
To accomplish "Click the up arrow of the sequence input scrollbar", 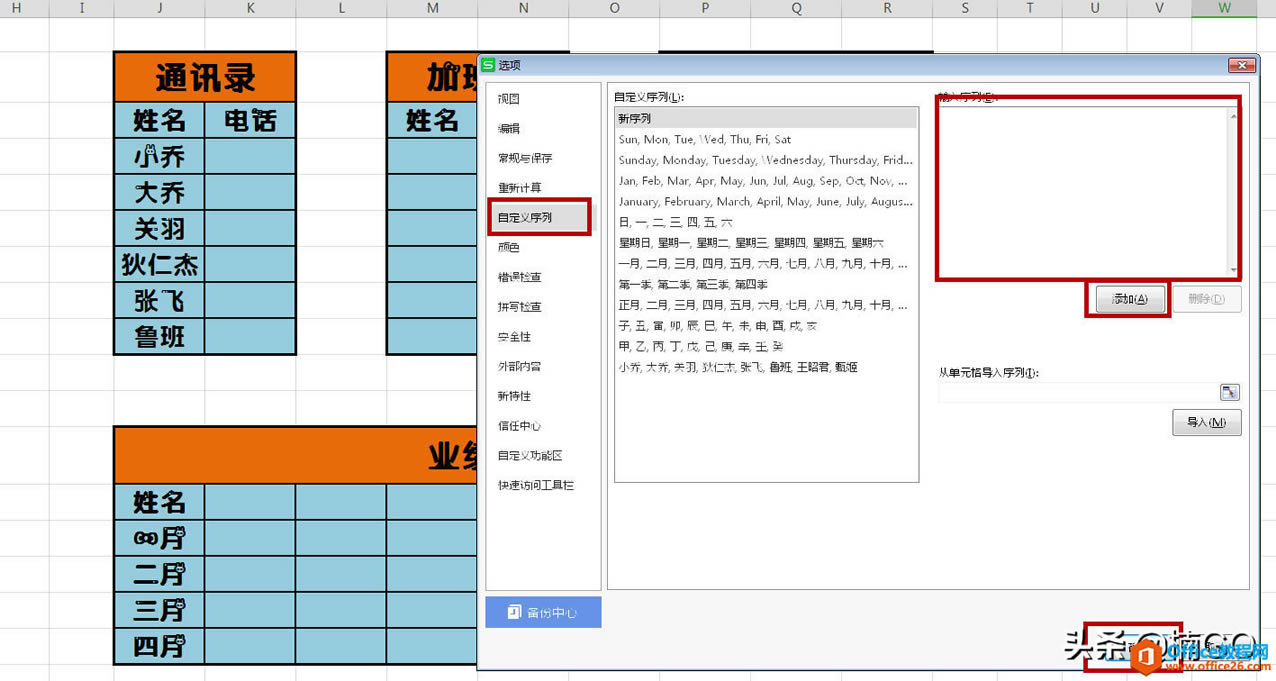I will tap(1234, 115).
